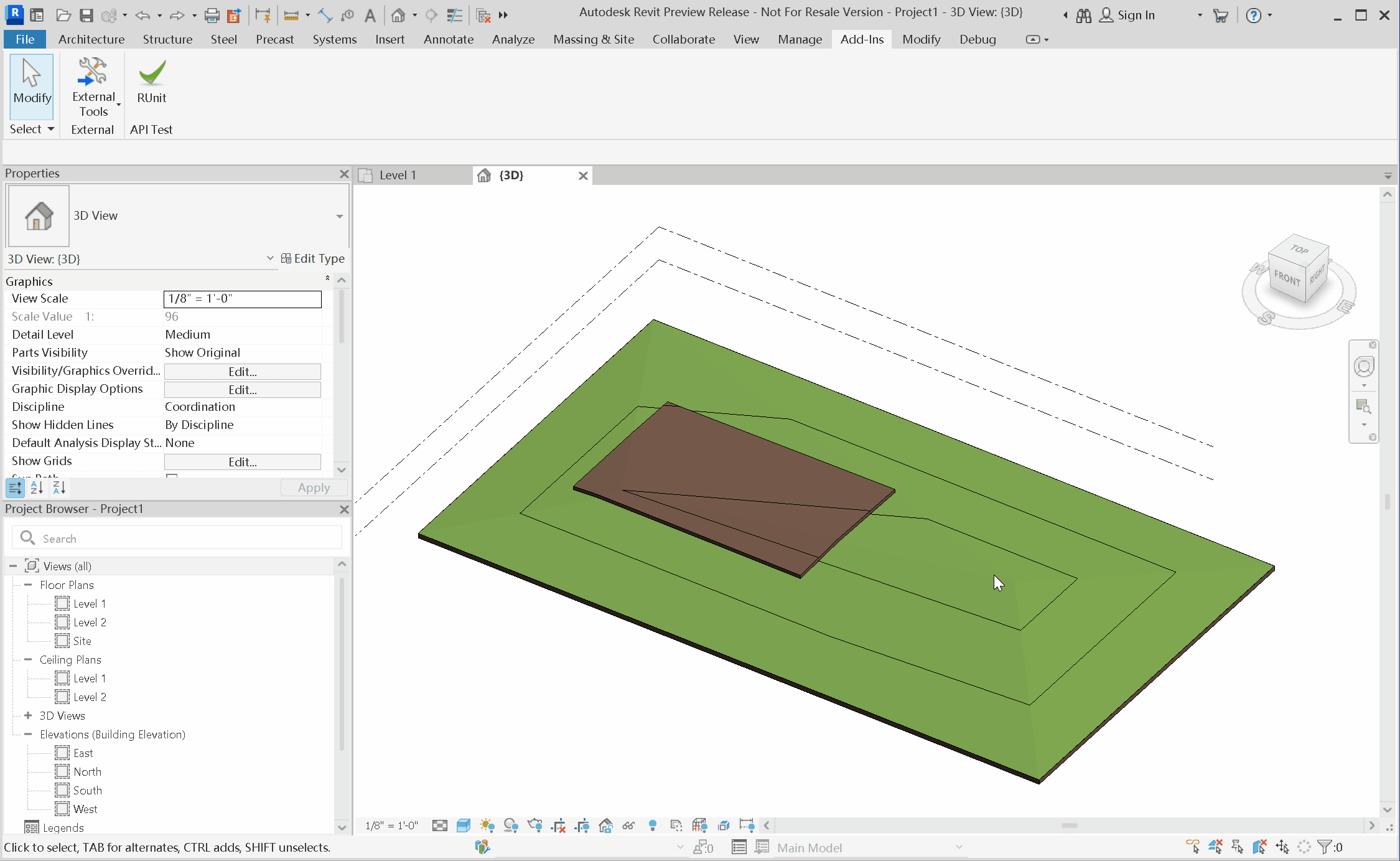Toggle Thin Lines on the Quick Access toolbar
This screenshot has height=861, width=1400.
(454, 15)
